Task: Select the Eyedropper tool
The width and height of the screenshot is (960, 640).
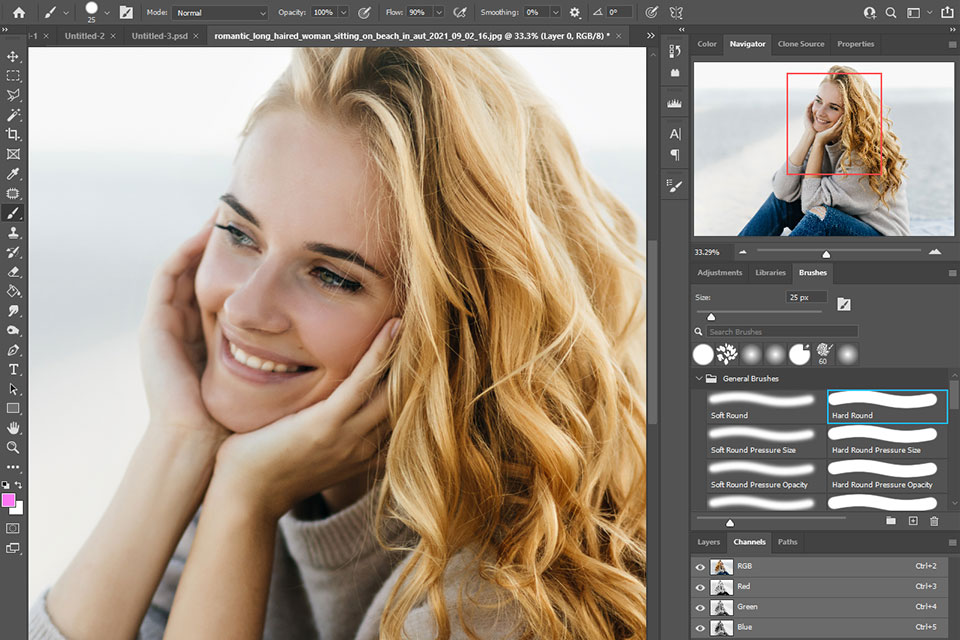Action: pos(13,173)
